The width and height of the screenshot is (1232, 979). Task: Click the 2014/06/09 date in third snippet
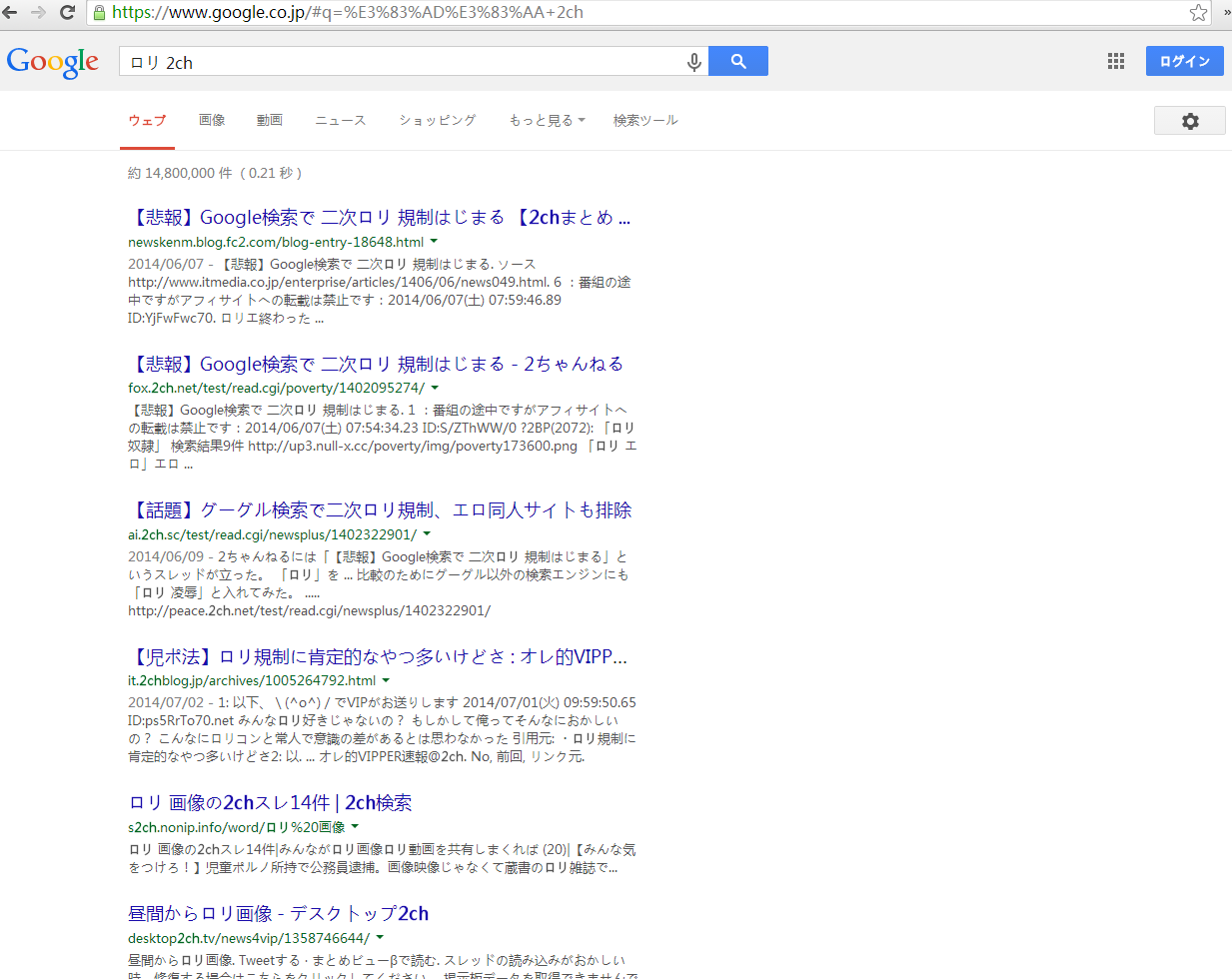(x=165, y=556)
